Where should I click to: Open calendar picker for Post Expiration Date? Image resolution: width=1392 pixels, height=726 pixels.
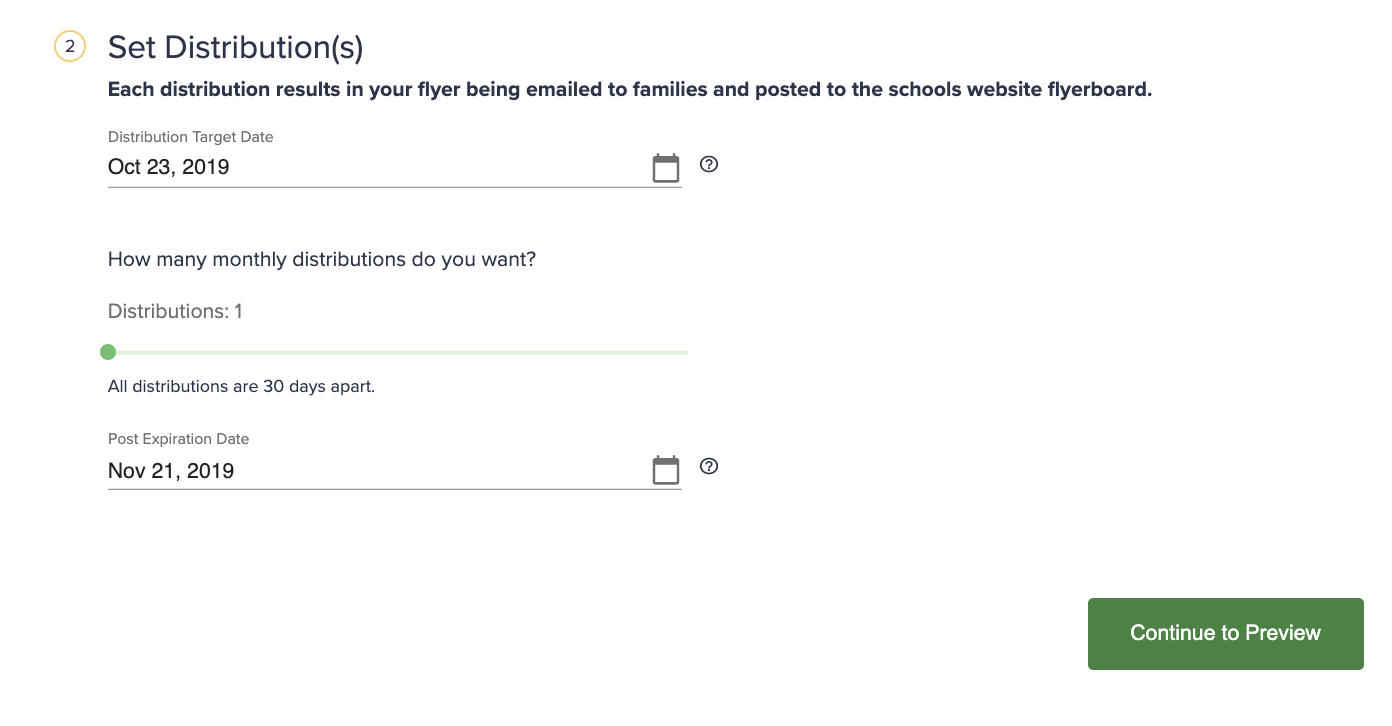tap(666, 469)
